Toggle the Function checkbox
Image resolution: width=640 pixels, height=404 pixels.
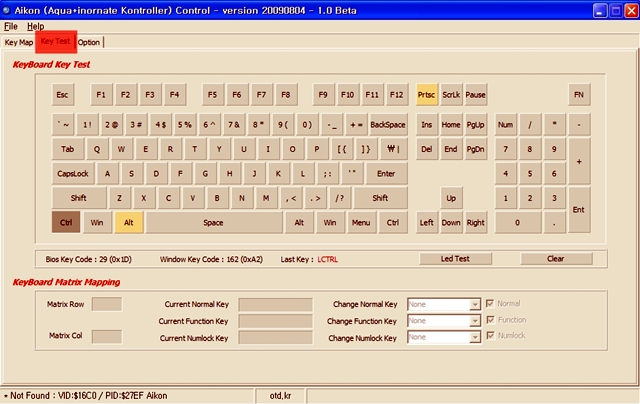(x=490, y=320)
